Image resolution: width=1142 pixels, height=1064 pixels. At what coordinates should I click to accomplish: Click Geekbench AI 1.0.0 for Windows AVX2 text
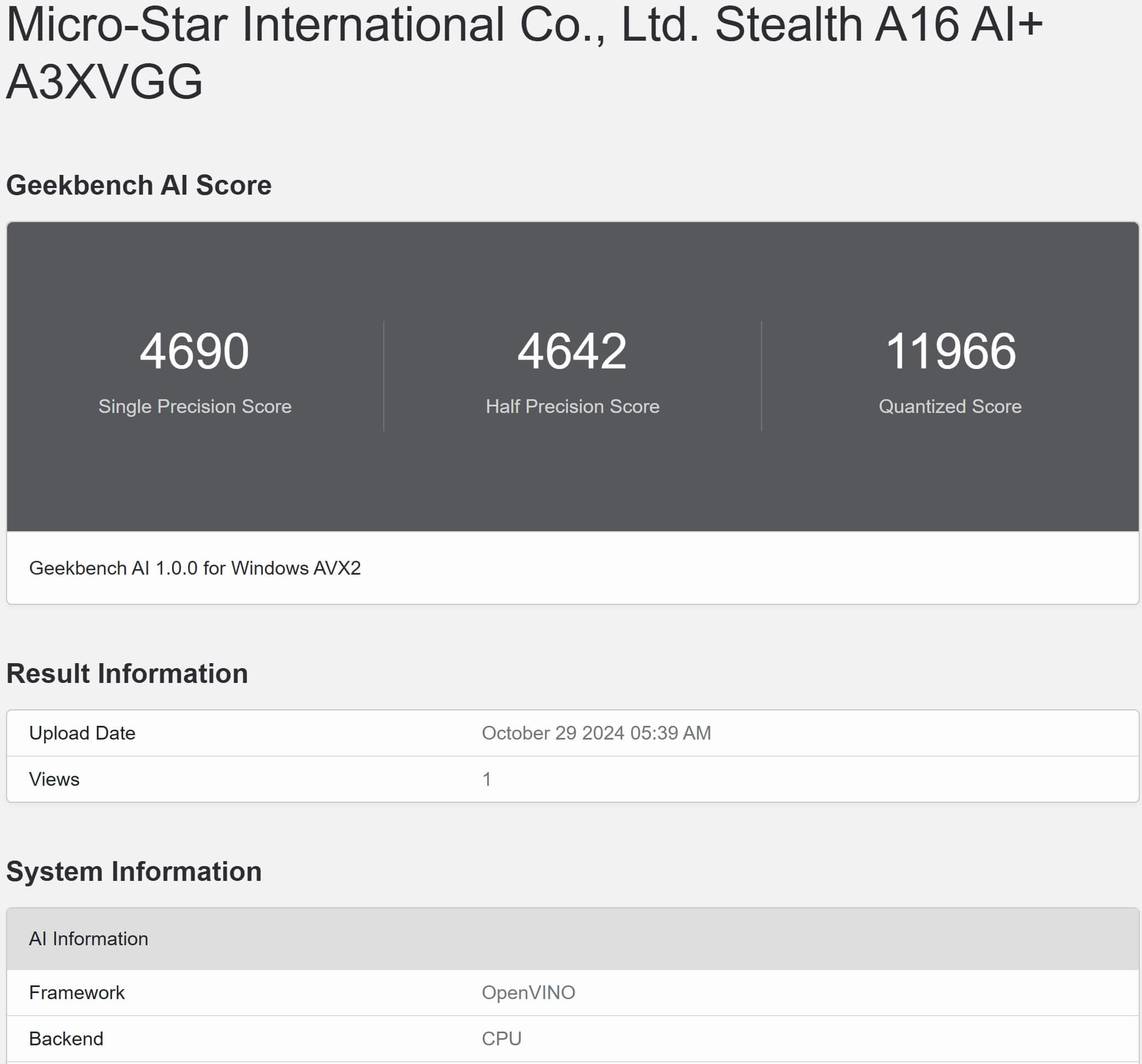point(195,567)
